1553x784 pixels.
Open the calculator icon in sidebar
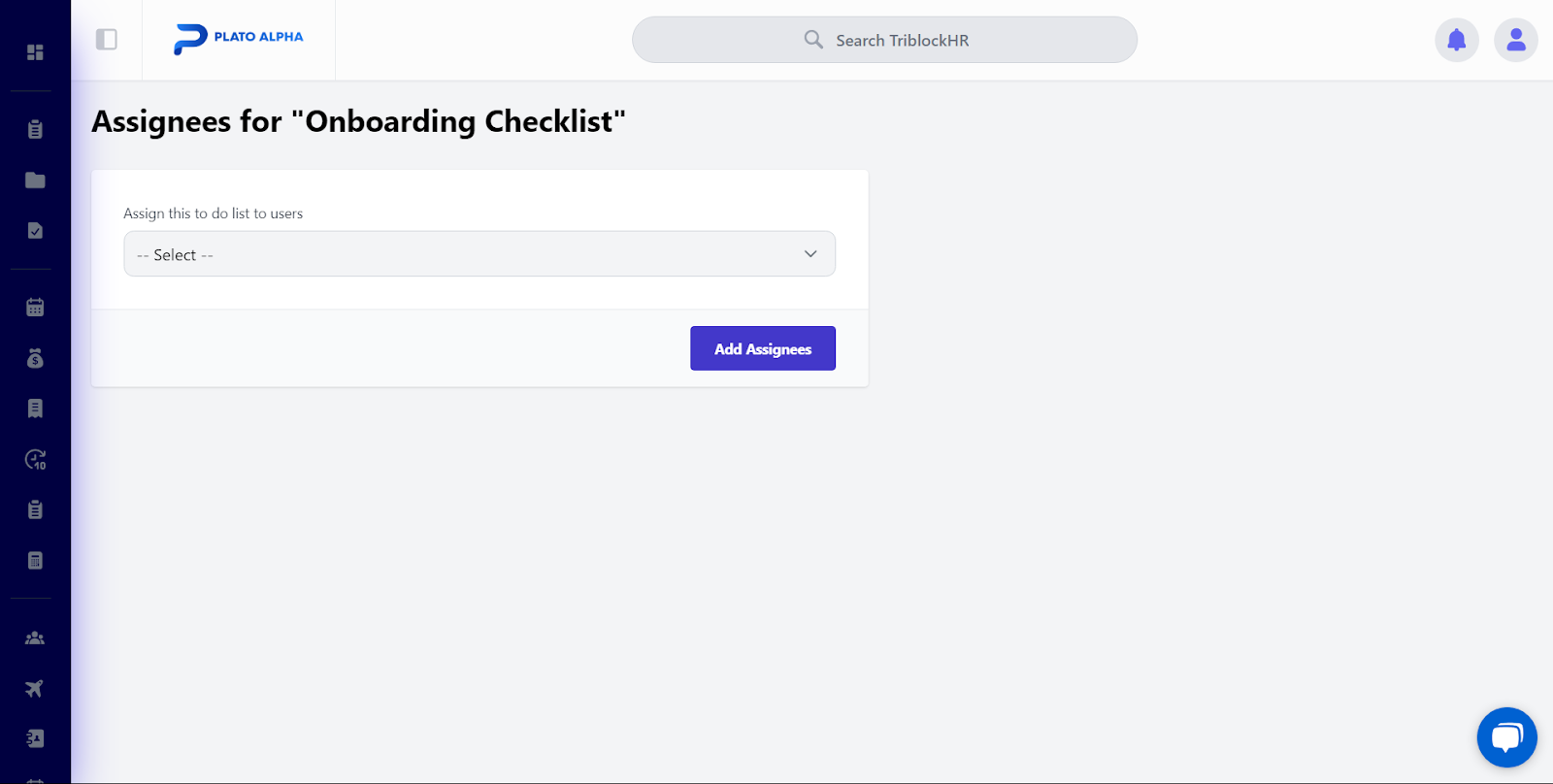pyautogui.click(x=35, y=560)
